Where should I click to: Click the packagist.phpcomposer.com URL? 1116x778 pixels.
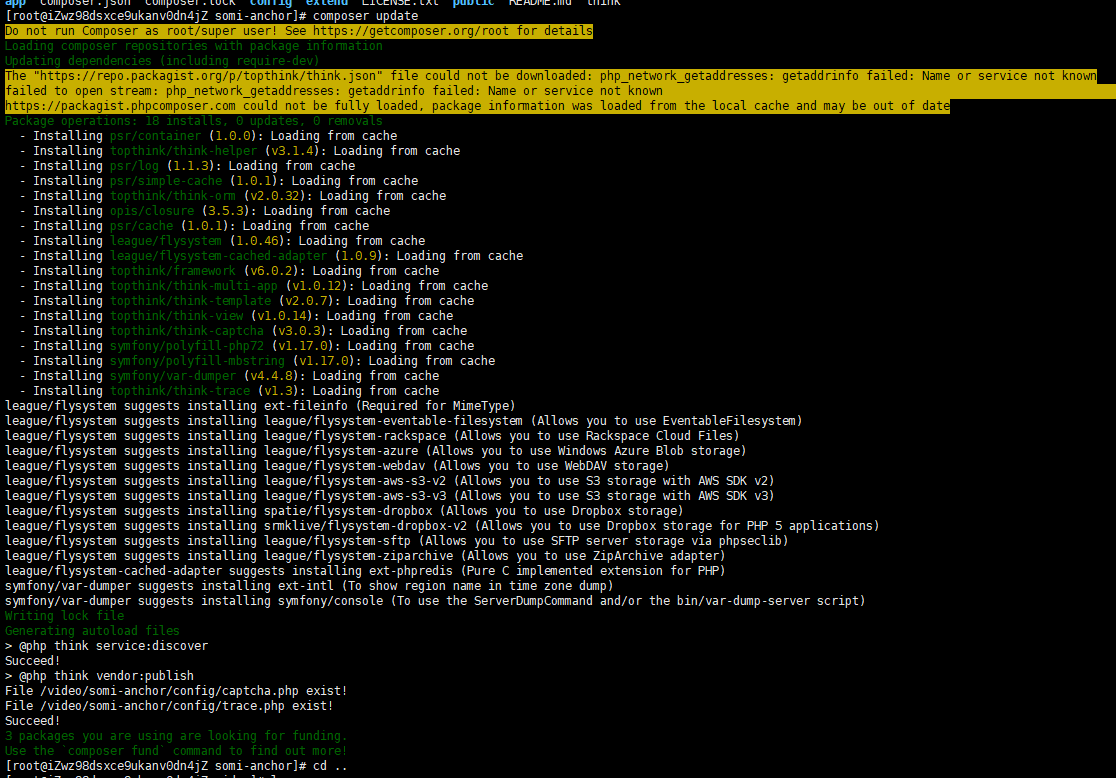click(x=120, y=105)
